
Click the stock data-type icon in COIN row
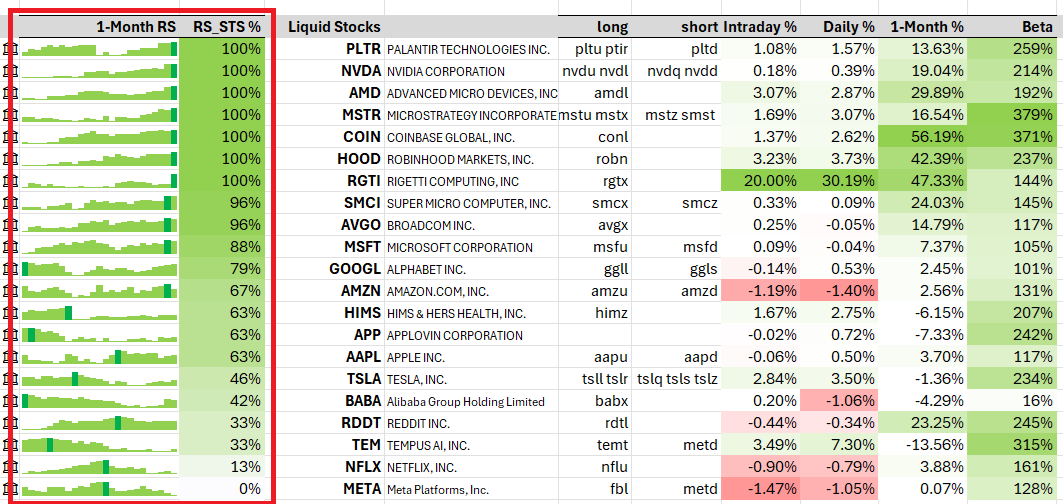[10, 137]
